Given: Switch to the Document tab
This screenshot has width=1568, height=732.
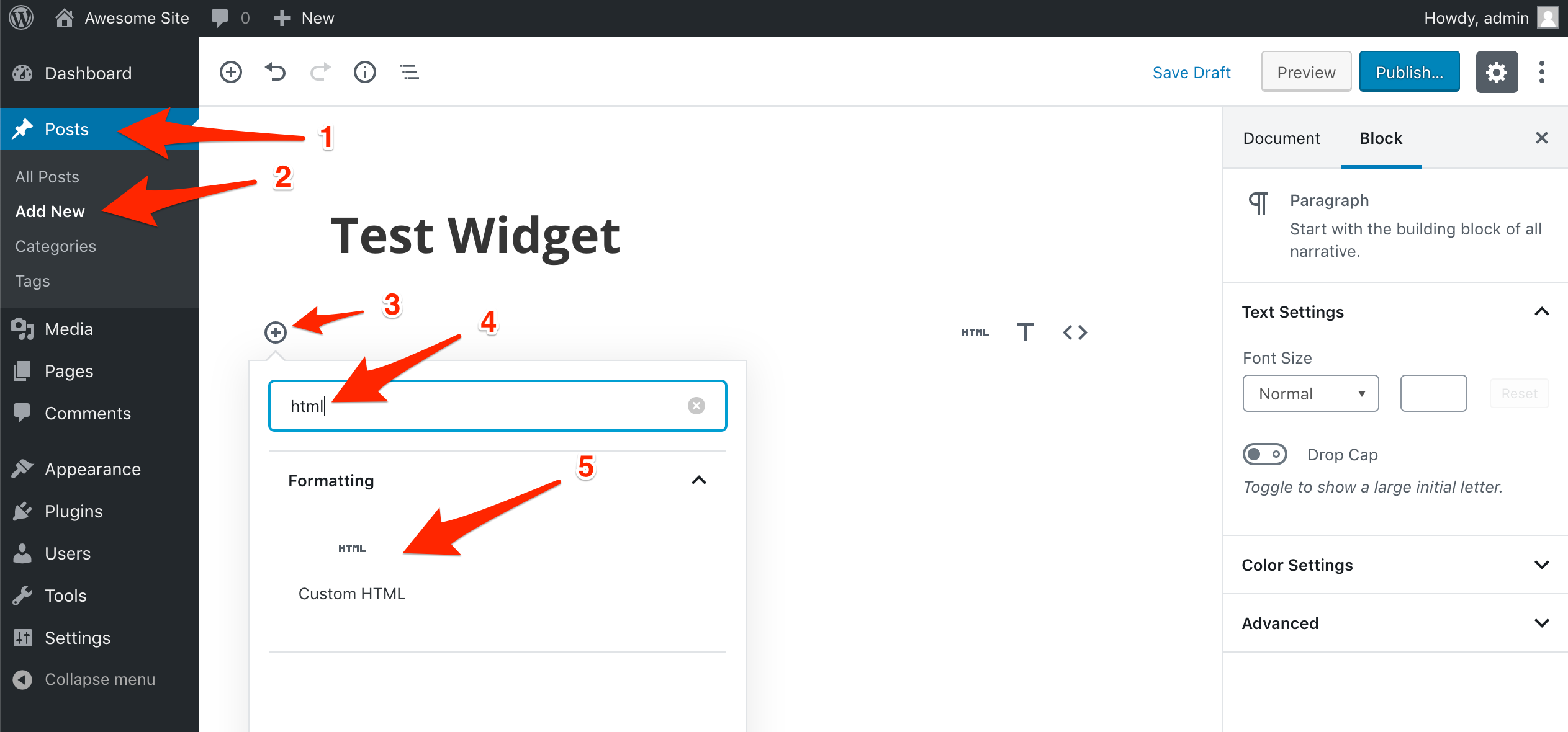Looking at the screenshot, I should 1281,139.
